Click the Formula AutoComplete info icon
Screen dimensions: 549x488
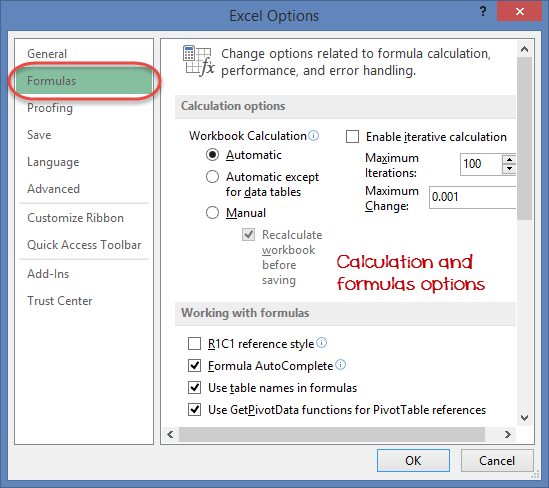[x=340, y=365]
